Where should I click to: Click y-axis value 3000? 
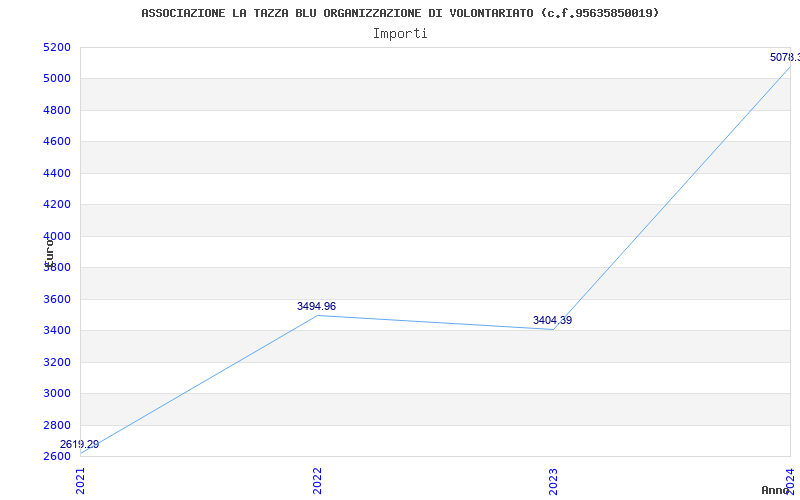point(57,393)
